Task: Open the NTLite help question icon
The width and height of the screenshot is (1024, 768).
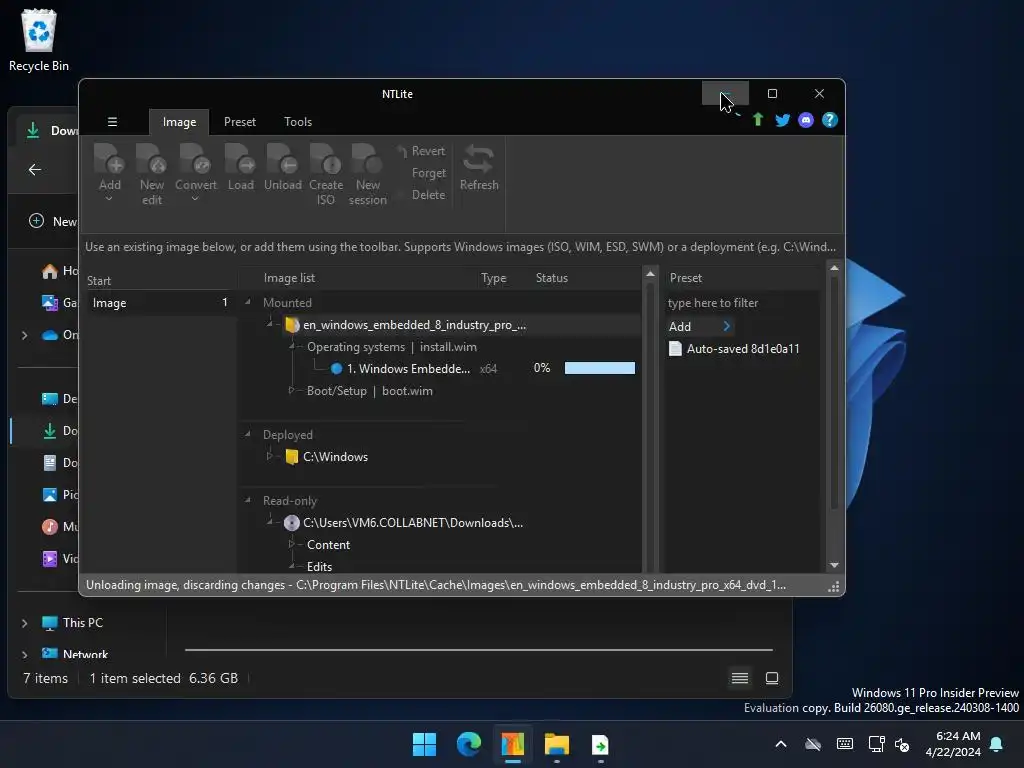Action: (x=829, y=120)
